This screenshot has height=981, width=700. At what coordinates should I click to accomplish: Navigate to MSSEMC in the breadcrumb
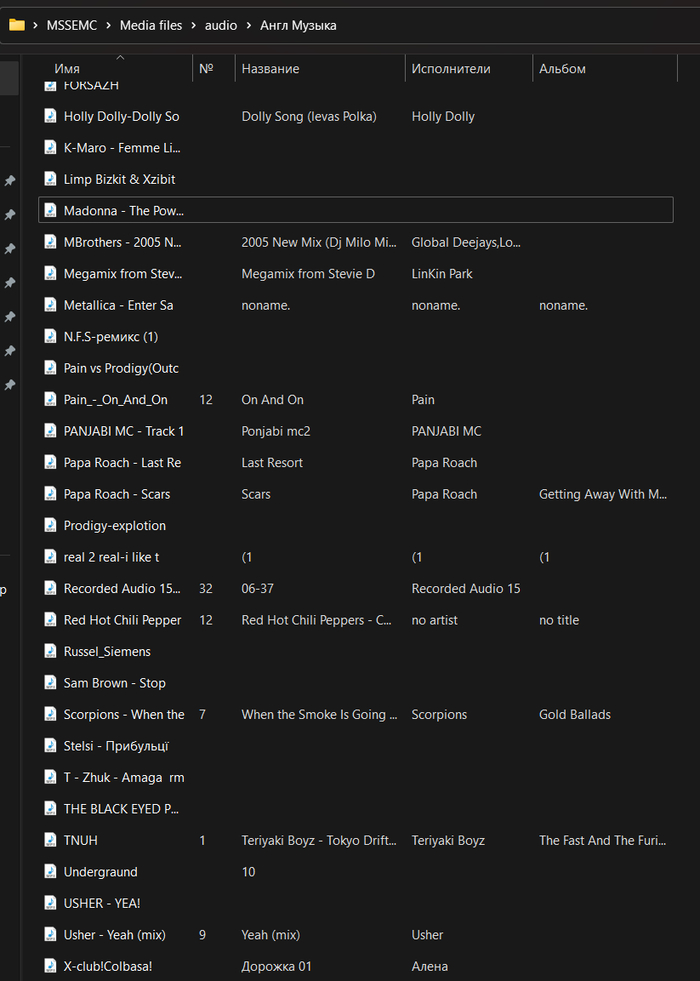pyautogui.click(x=72, y=26)
